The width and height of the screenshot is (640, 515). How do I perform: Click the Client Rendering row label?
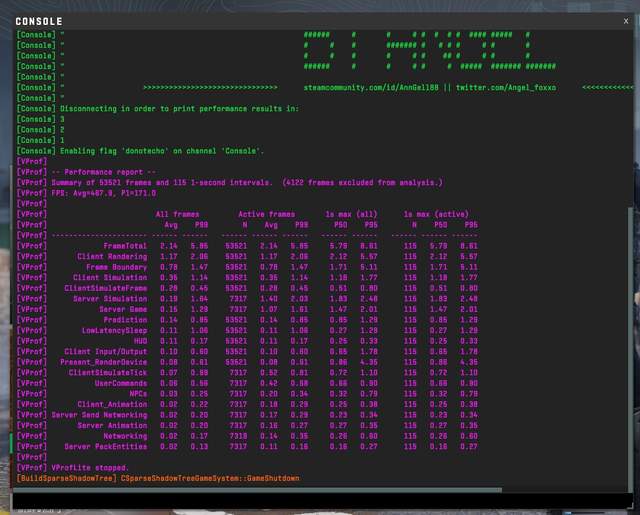[112, 256]
